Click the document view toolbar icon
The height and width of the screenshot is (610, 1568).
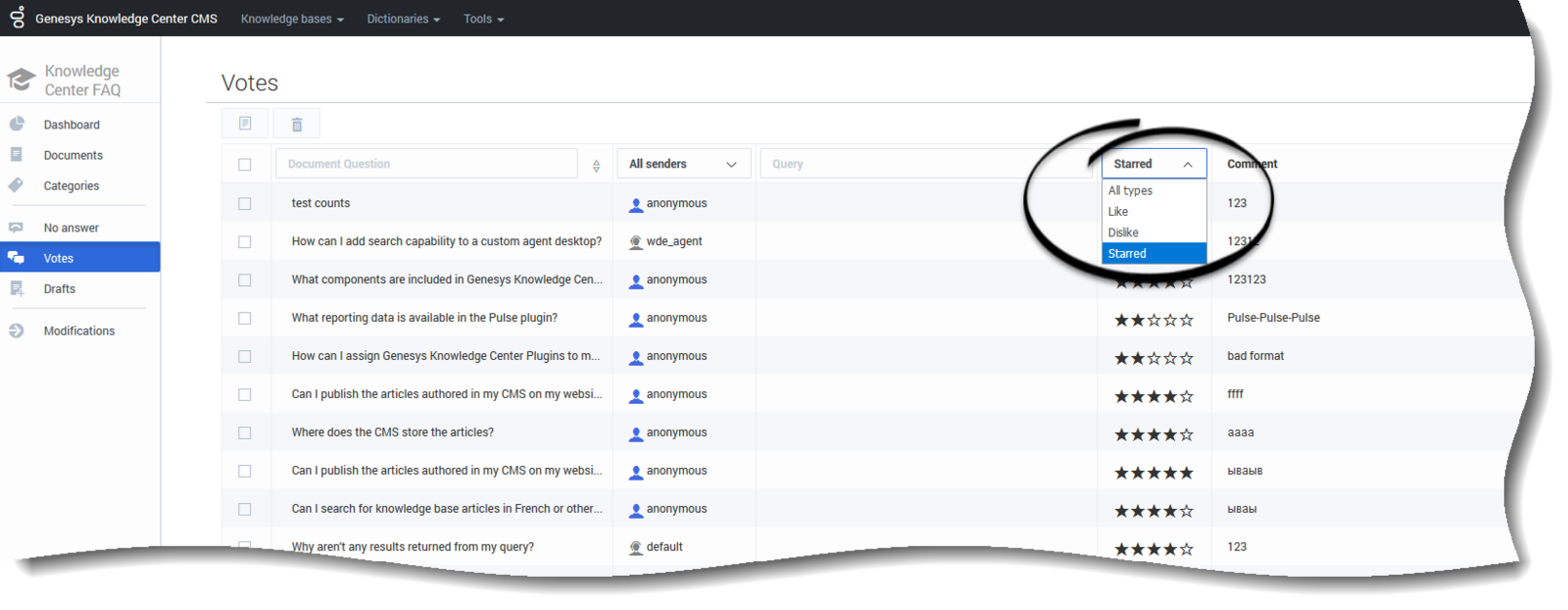pos(245,124)
